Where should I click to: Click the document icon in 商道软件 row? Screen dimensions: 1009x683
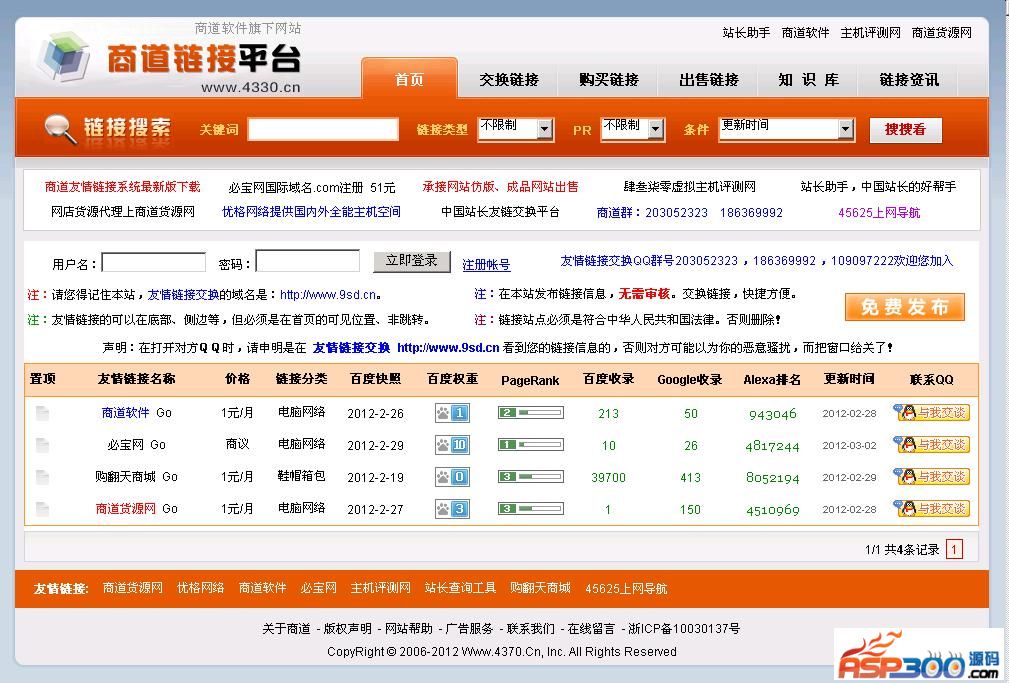click(42, 413)
